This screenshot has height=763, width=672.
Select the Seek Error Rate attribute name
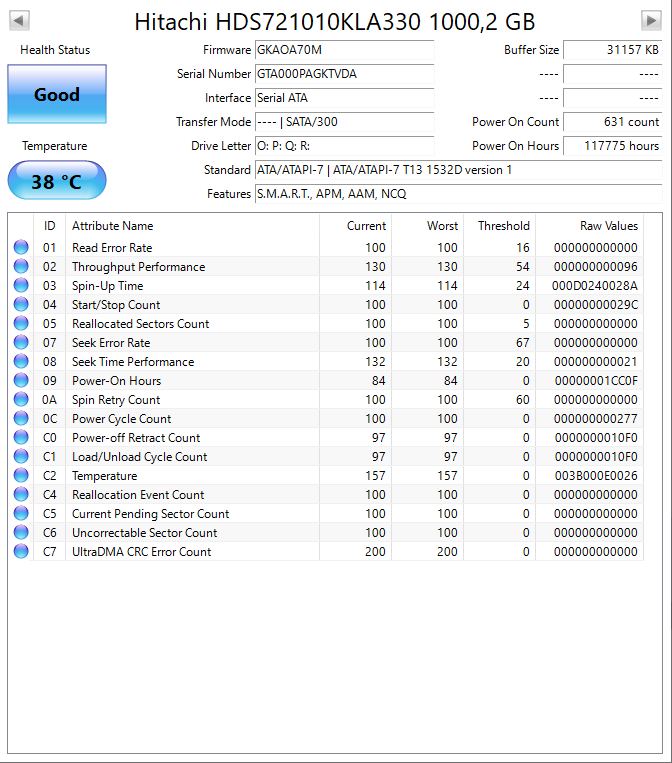pos(111,343)
